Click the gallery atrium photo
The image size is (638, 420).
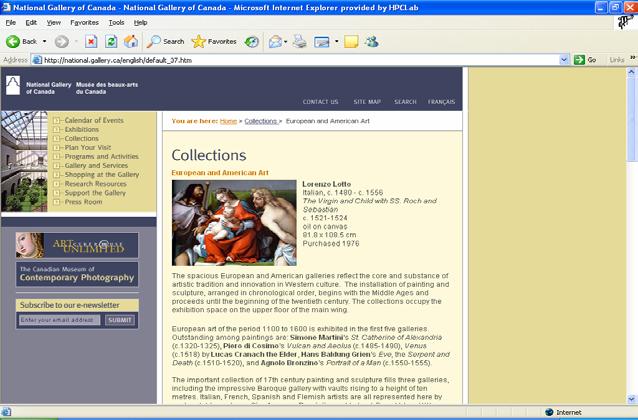[24, 161]
